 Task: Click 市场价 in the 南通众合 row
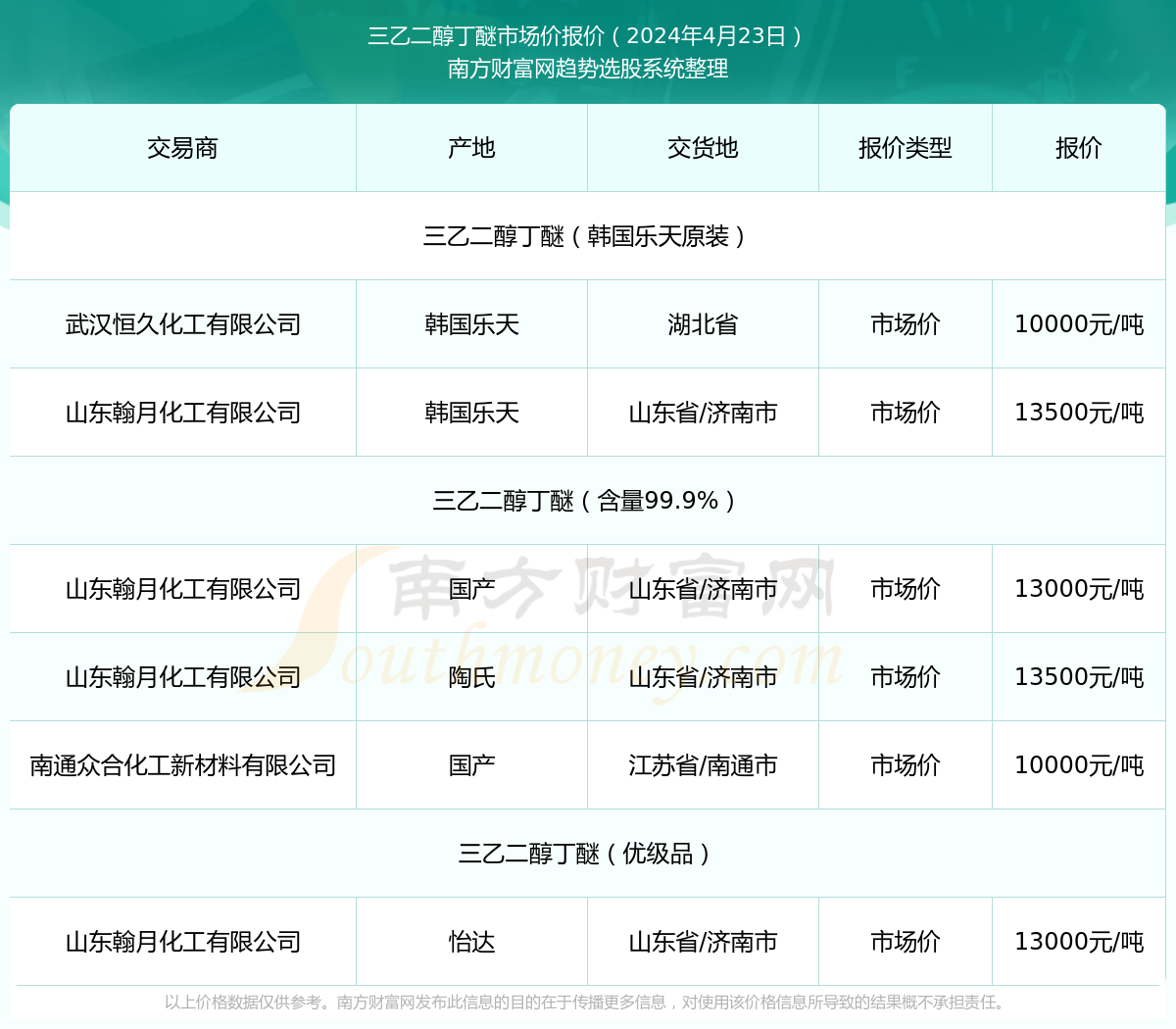906,765
